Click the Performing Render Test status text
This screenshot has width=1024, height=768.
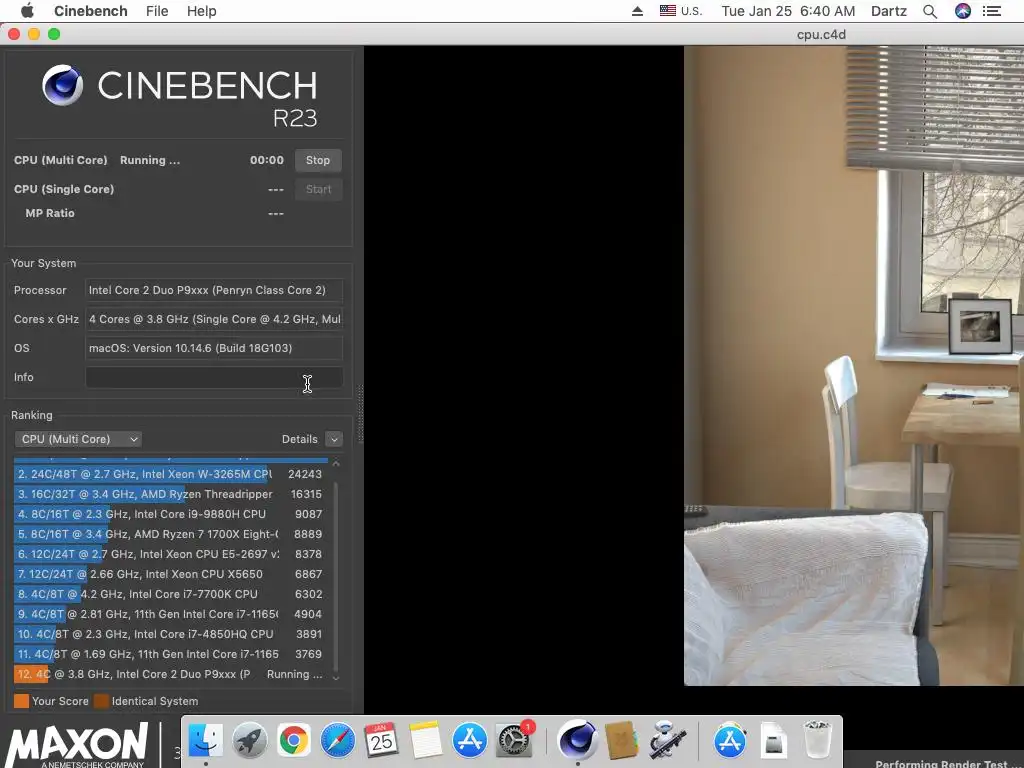(x=941, y=763)
